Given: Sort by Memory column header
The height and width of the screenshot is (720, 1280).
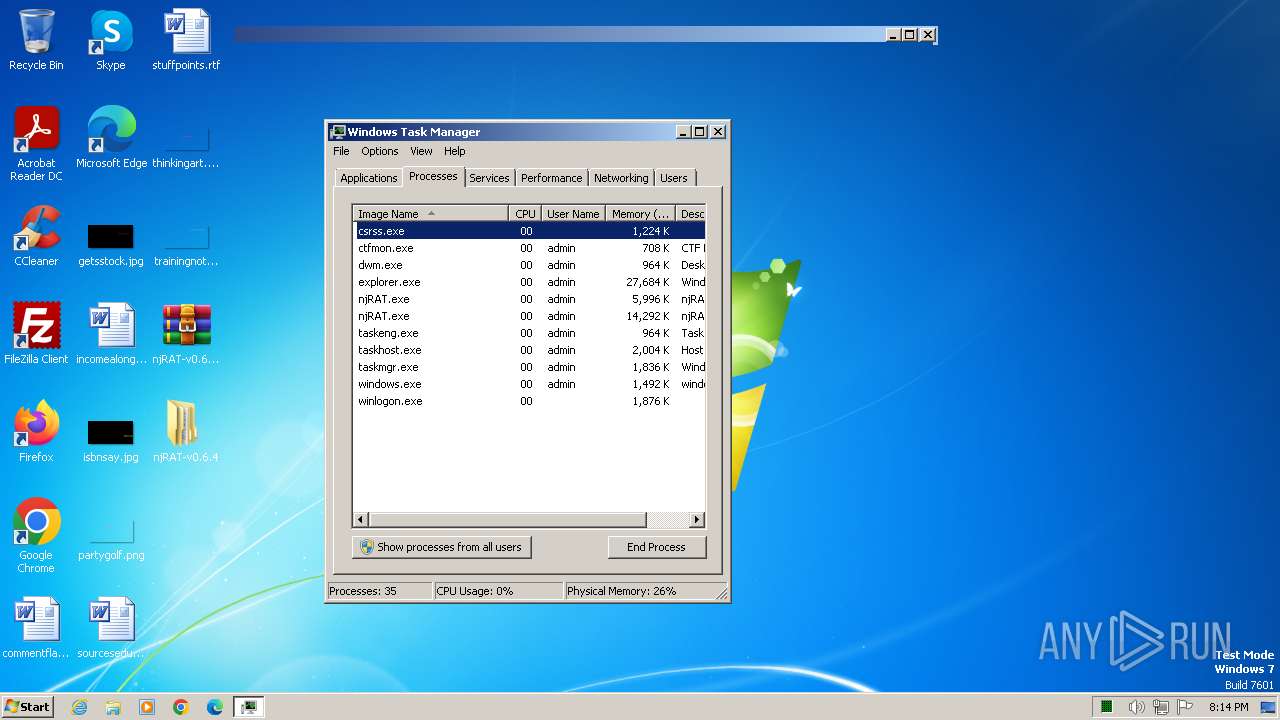Looking at the screenshot, I should point(641,213).
